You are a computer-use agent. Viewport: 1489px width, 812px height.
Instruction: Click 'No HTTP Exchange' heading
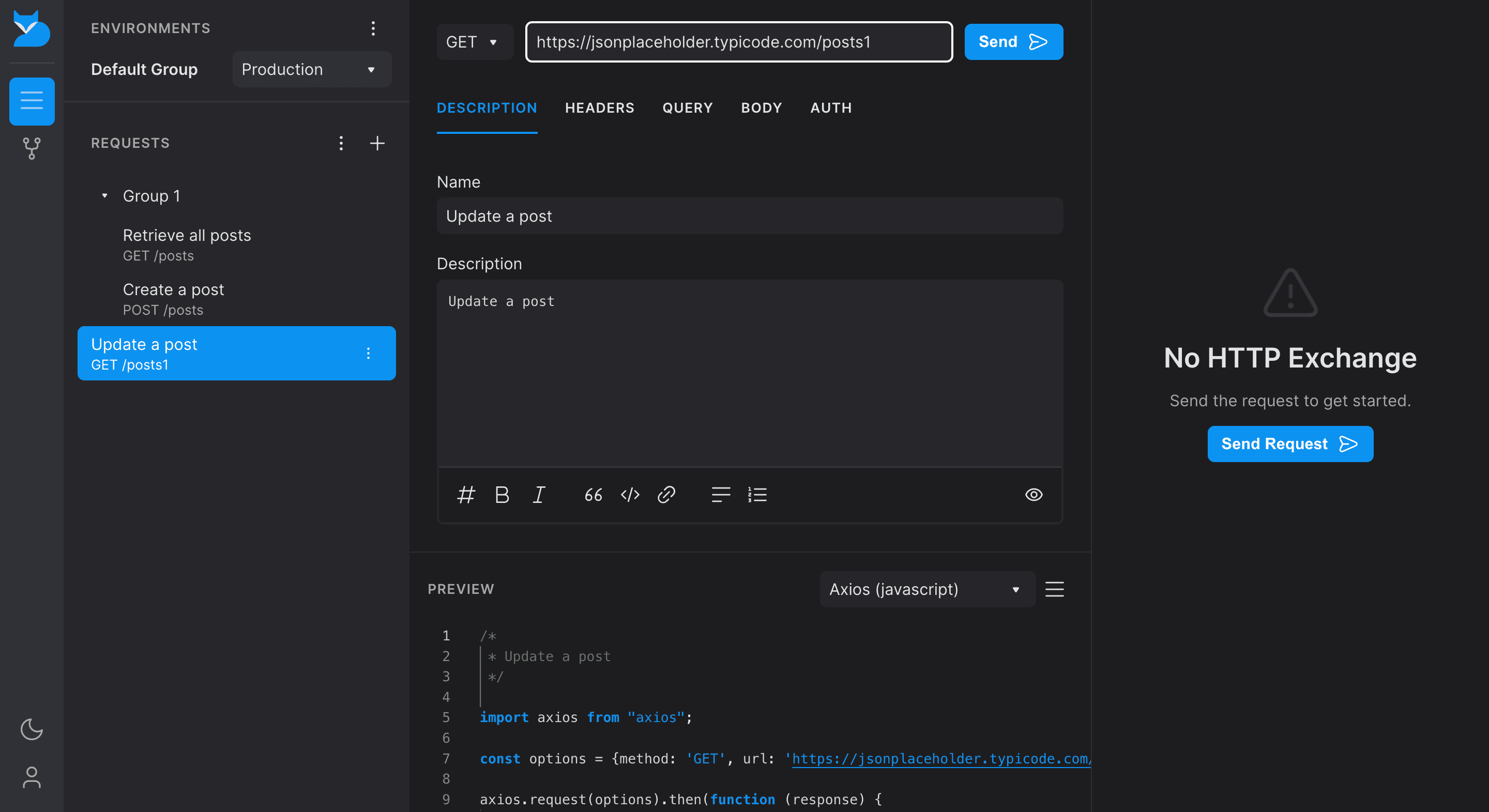coord(1289,358)
